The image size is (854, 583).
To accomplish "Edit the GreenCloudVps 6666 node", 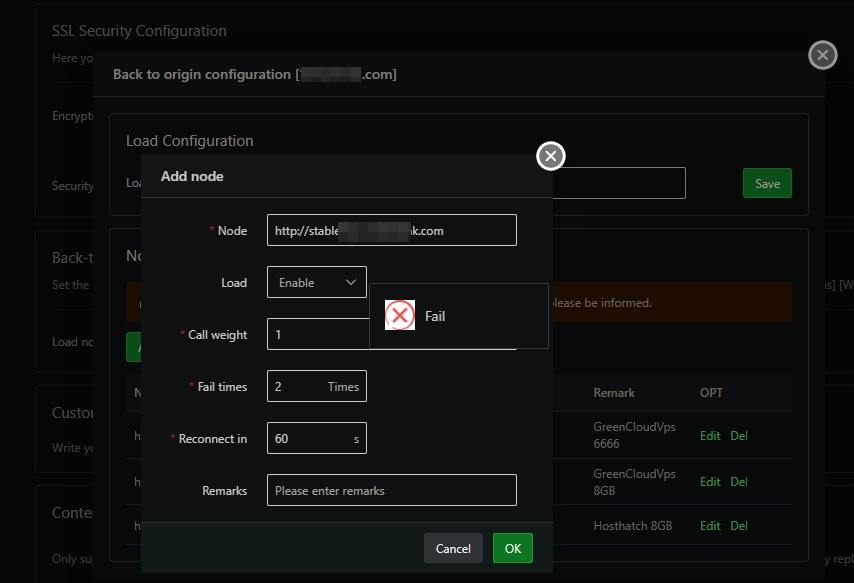I will point(710,435).
